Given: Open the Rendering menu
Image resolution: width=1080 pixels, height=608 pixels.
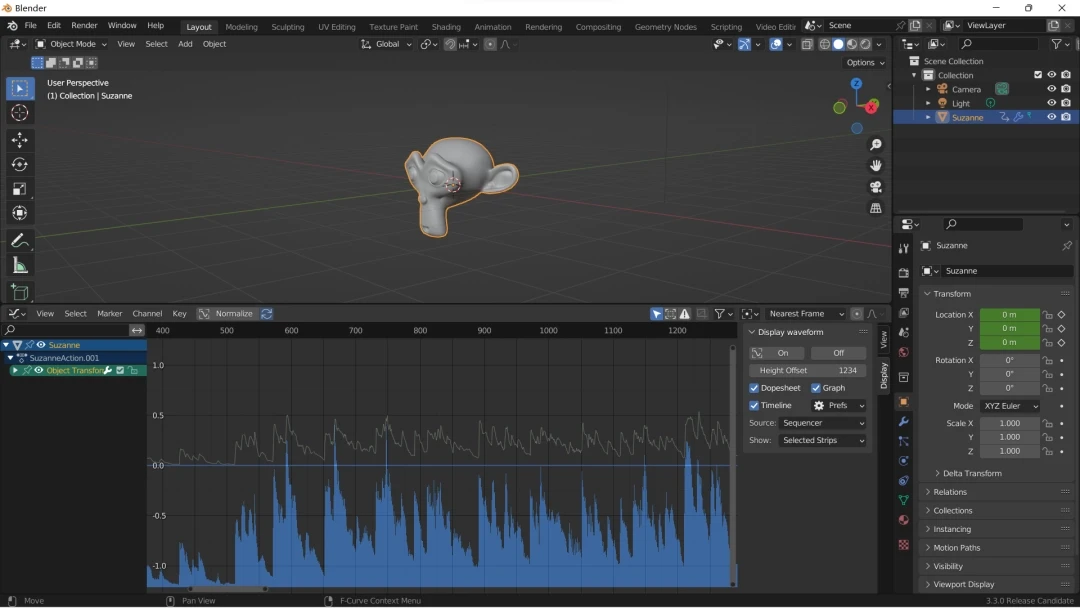Looking at the screenshot, I should tap(543, 27).
